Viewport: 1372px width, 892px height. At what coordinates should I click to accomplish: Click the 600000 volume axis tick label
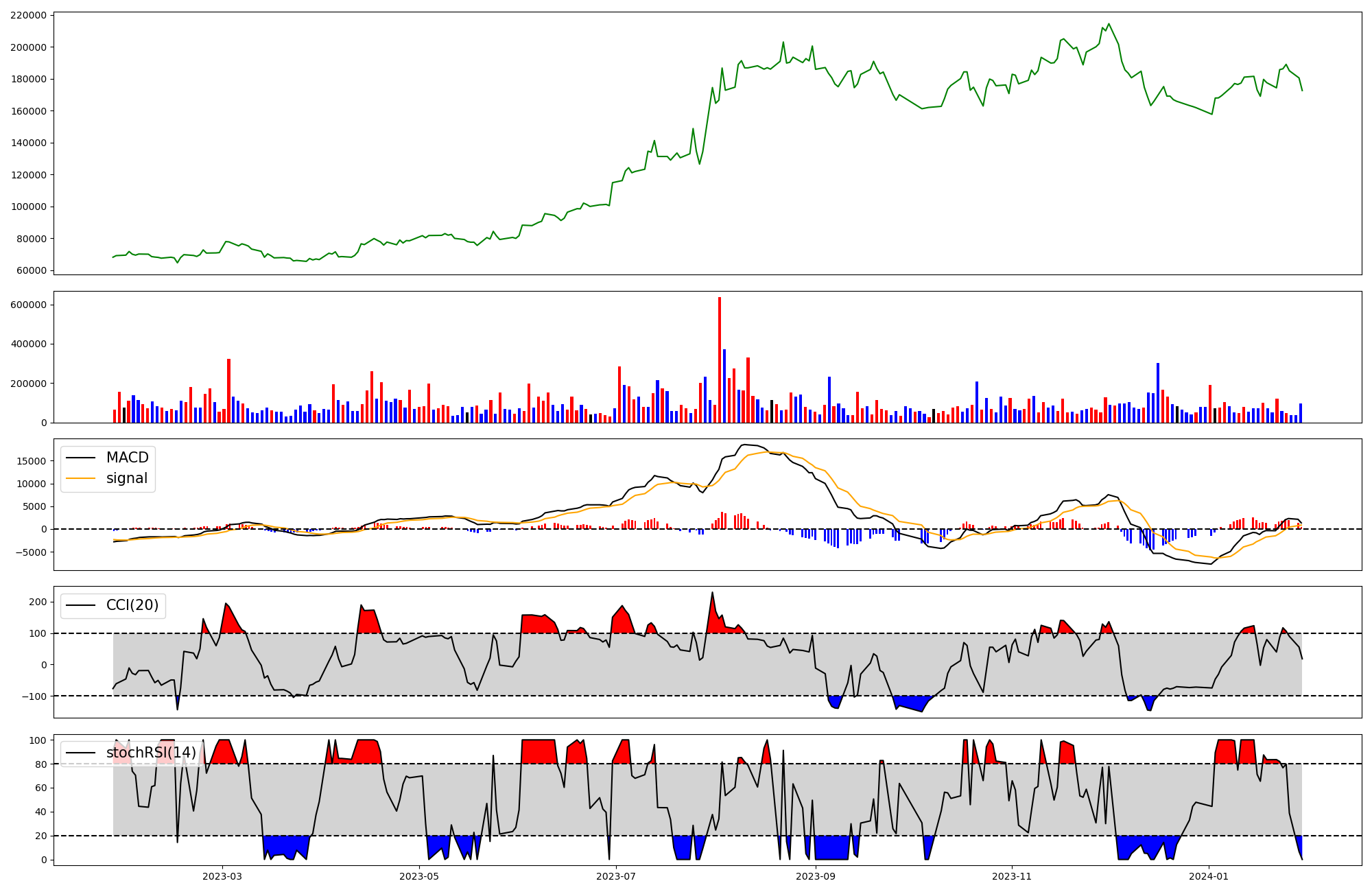point(29,305)
